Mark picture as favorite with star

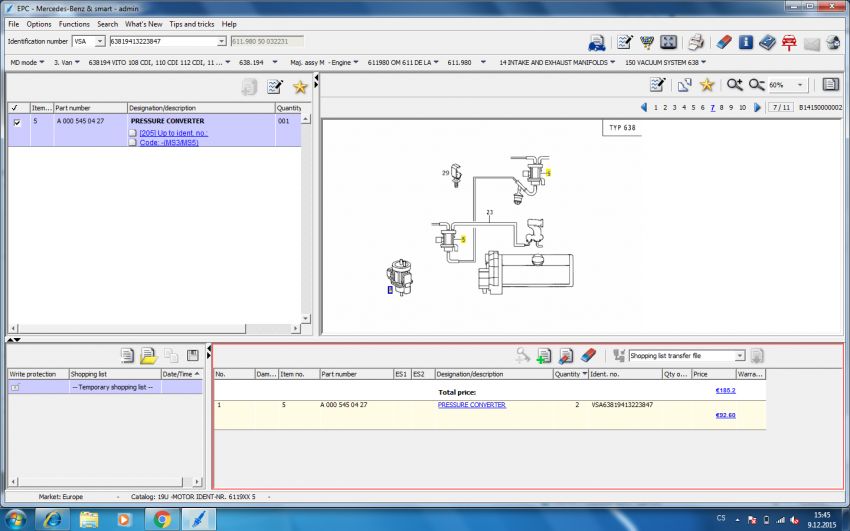coord(706,85)
